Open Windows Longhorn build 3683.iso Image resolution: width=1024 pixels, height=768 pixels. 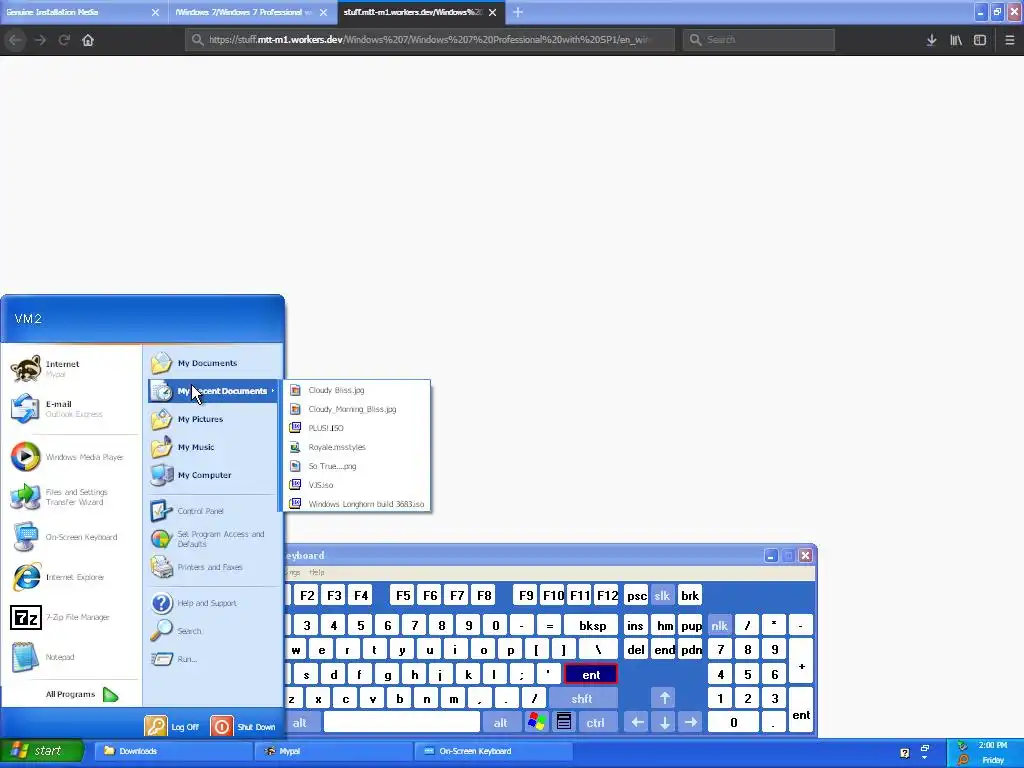(x=357, y=504)
